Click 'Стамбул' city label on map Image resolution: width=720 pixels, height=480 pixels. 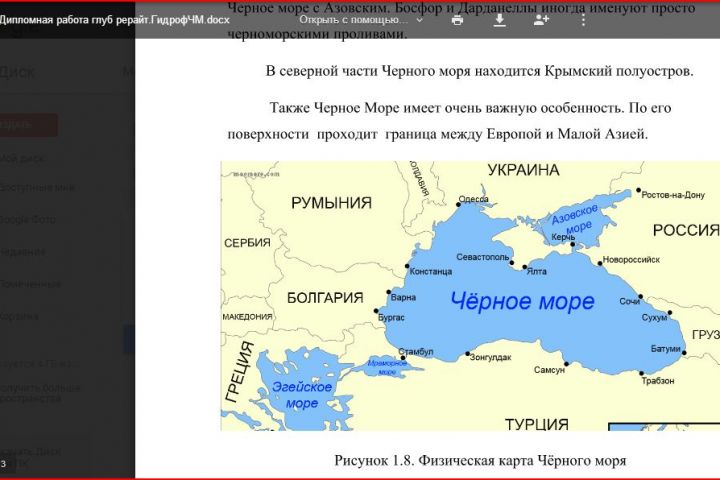point(416,351)
